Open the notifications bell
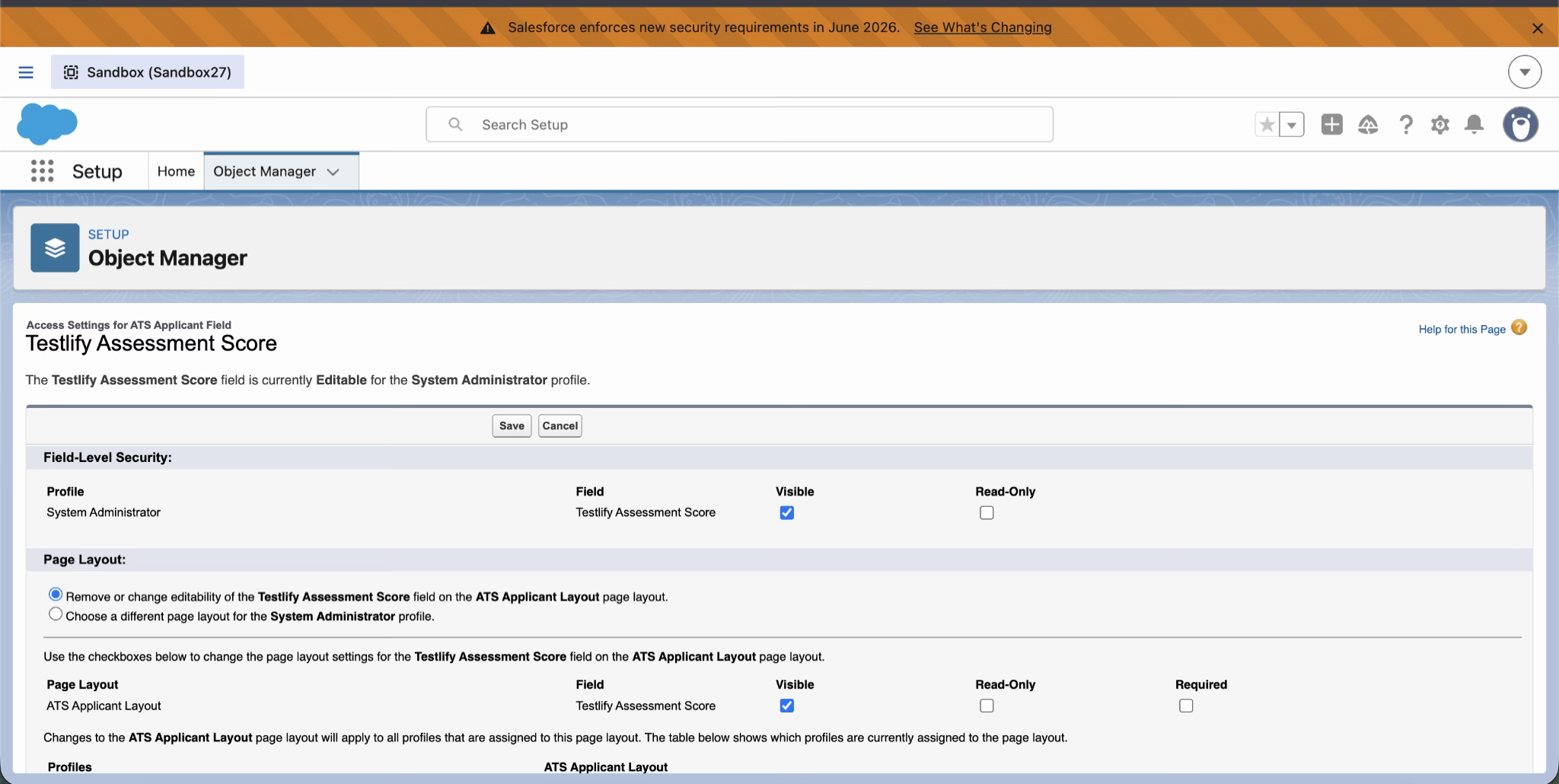 click(1475, 124)
